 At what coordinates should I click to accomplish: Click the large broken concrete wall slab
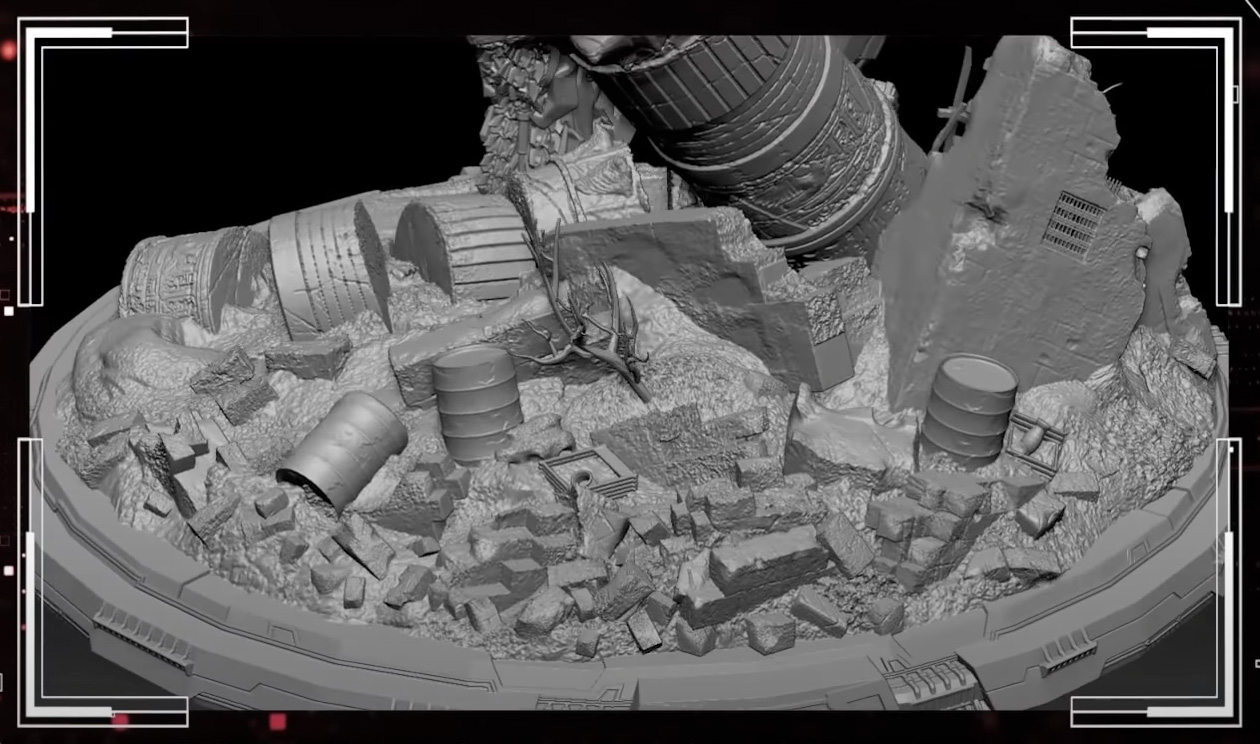click(x=1010, y=230)
